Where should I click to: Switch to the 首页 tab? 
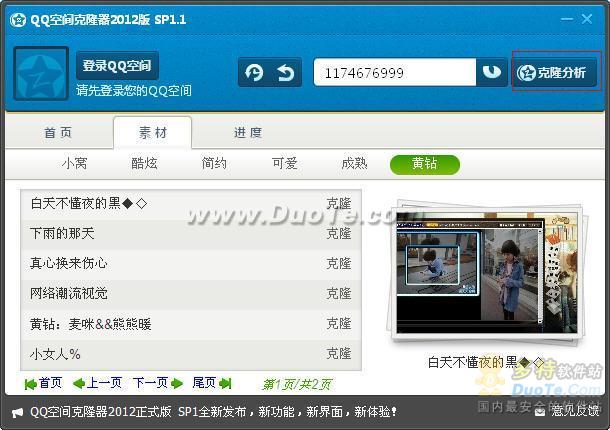point(58,133)
